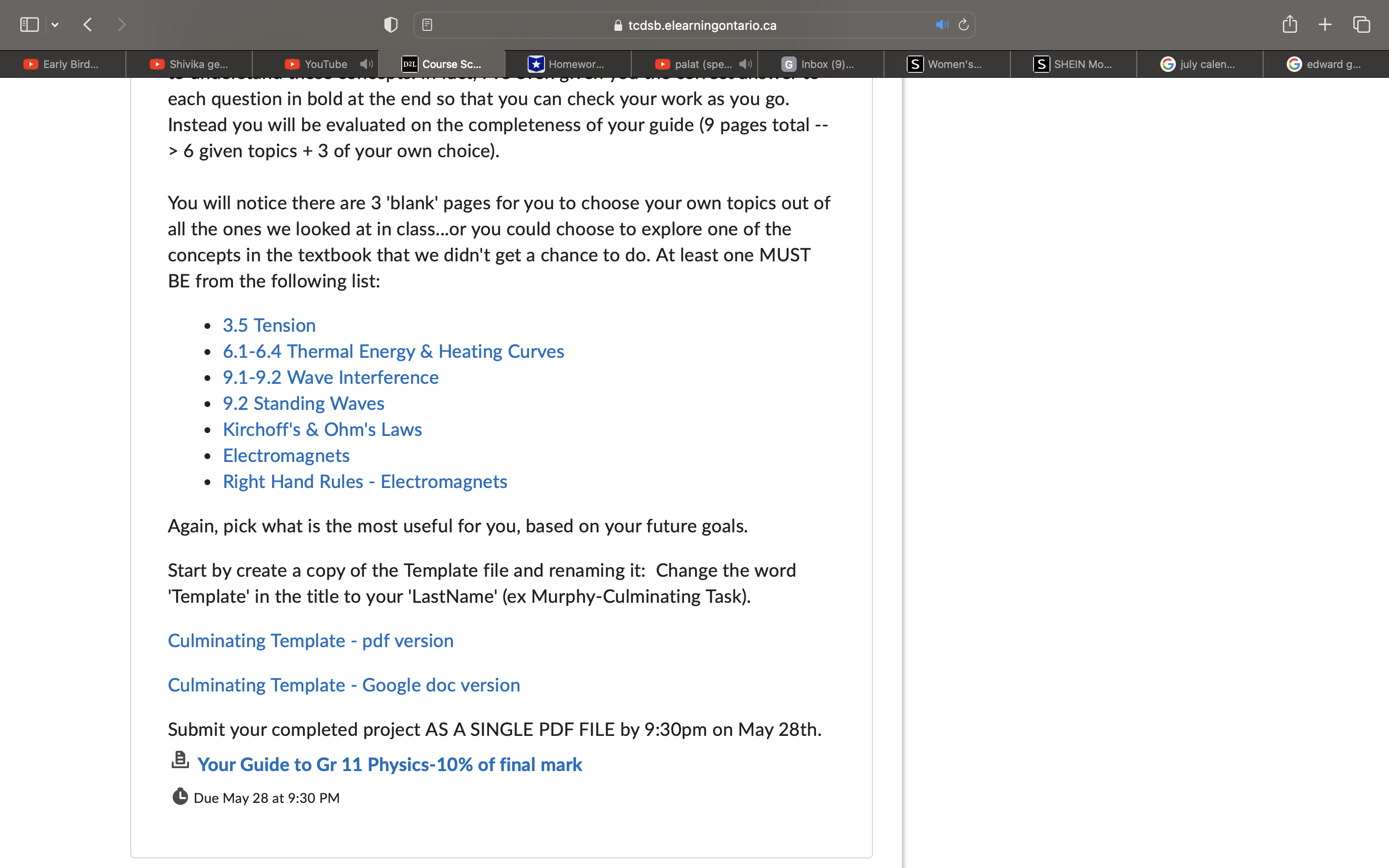Mute audio on the palat tab
This screenshot has width=1389, height=868.
pyautogui.click(x=745, y=64)
